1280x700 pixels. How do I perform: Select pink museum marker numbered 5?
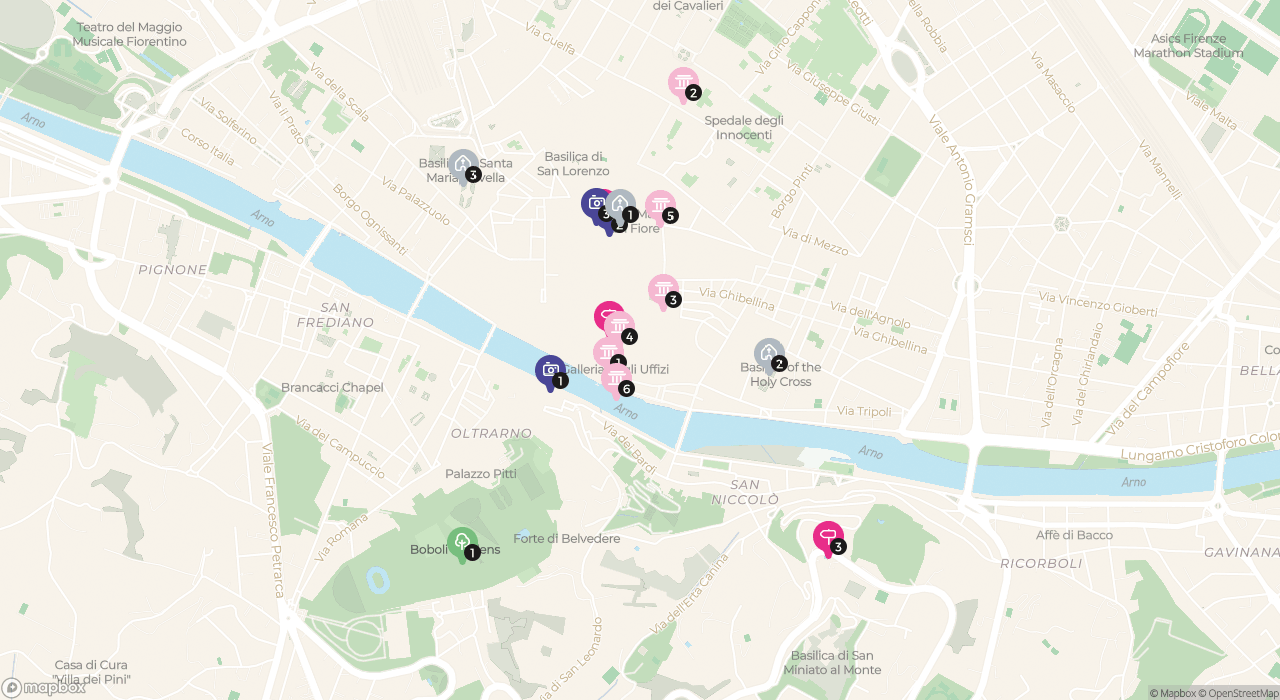click(x=660, y=208)
